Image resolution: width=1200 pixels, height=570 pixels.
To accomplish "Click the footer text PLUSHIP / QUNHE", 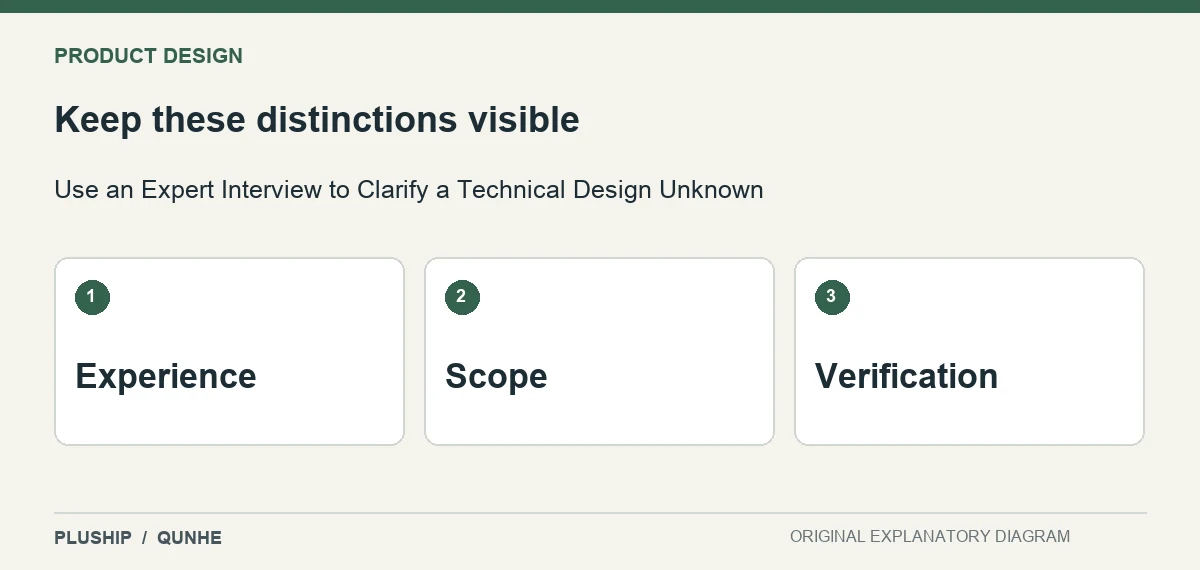I will pos(138,538).
